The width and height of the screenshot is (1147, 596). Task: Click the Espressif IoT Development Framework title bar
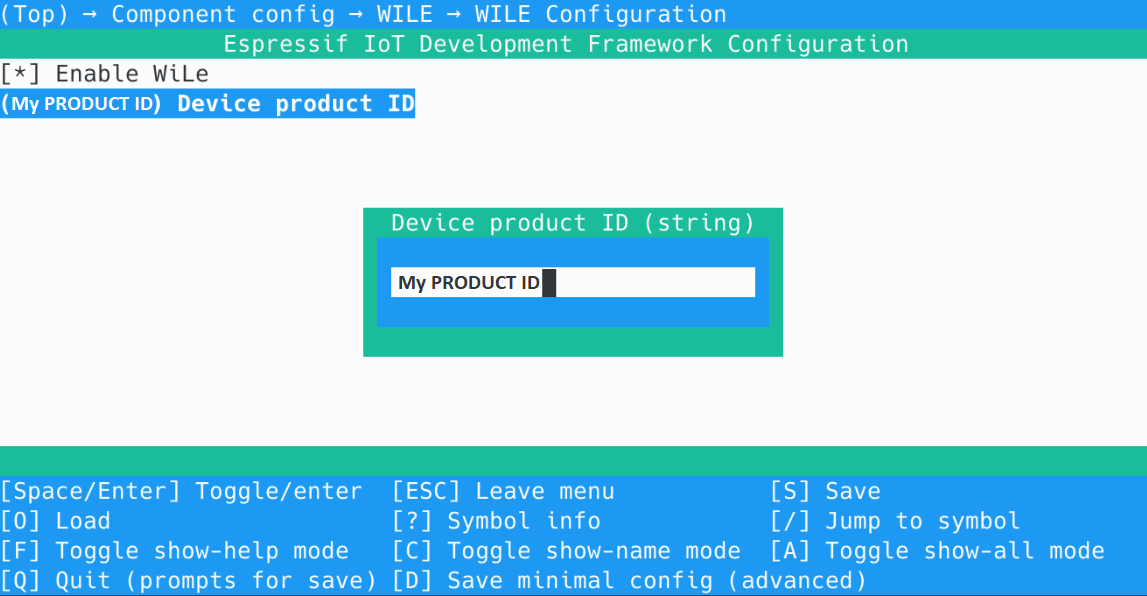coord(566,45)
